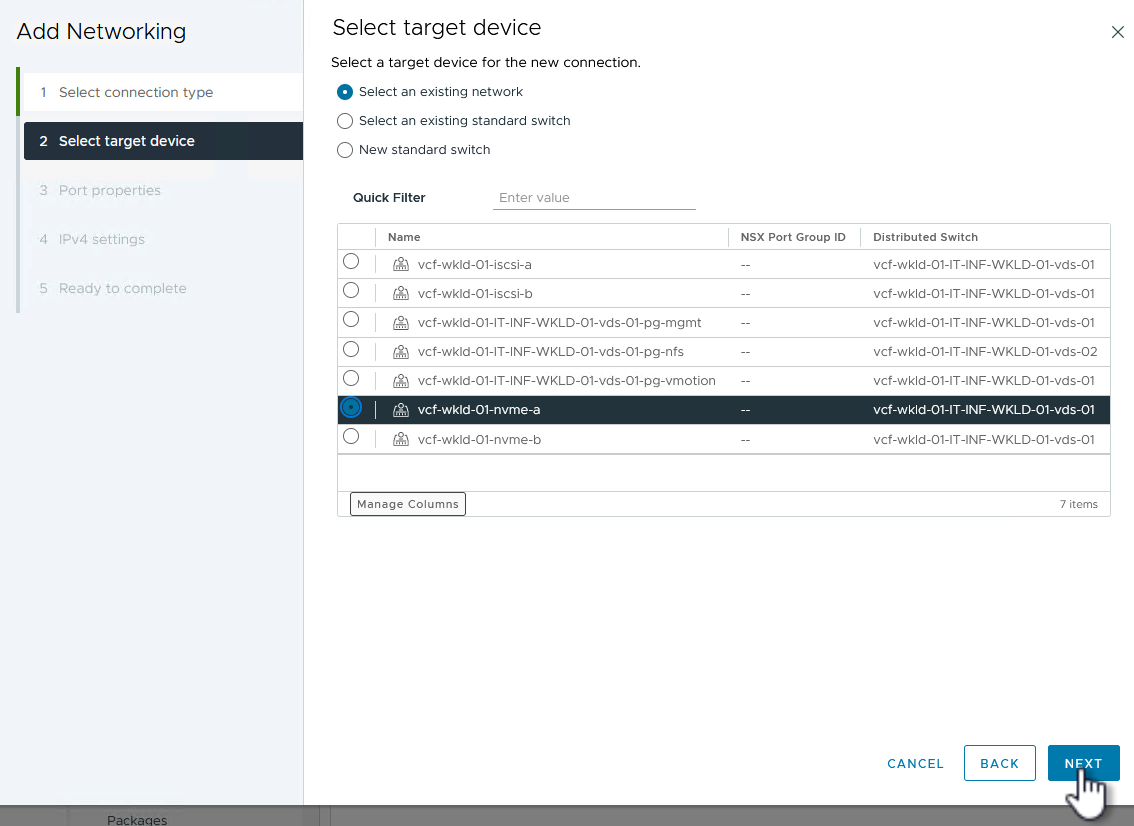Click the port group icon beside vcf-wkld-01-nvme-b
This screenshot has height=826, width=1134.
401,439
